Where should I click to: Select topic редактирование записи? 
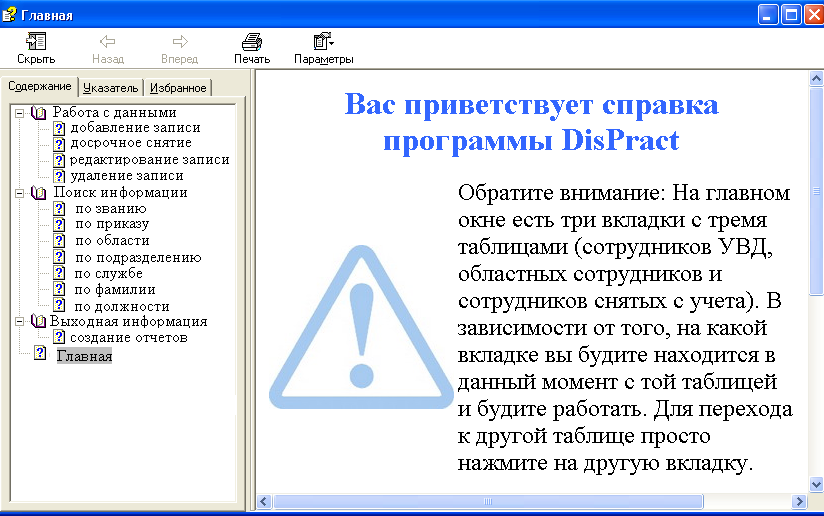tap(150, 160)
